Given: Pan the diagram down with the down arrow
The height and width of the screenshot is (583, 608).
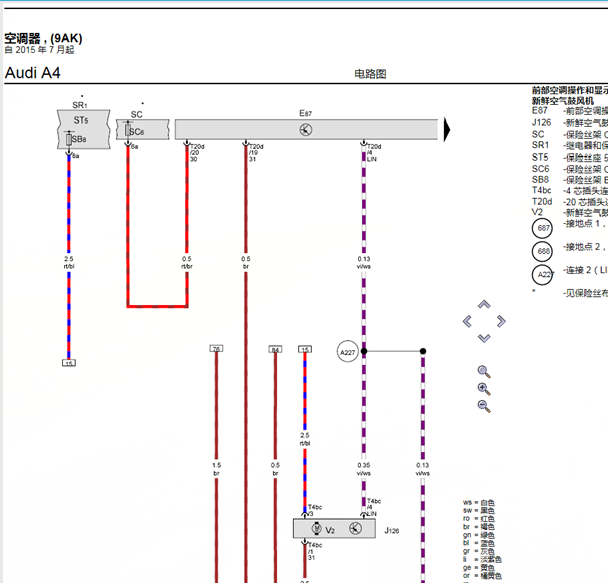Looking at the screenshot, I should coord(484,338).
